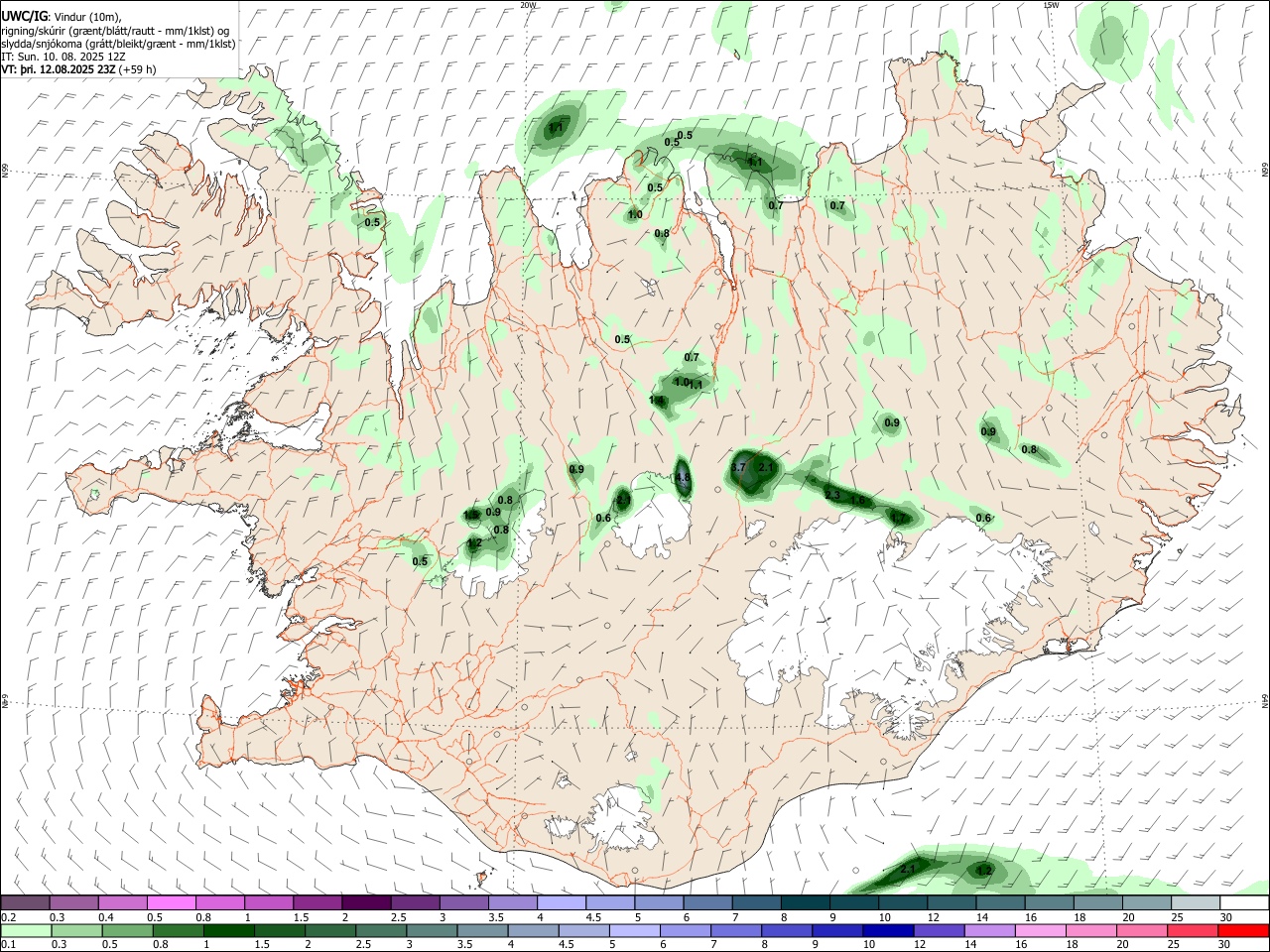The height and width of the screenshot is (952, 1270).
Task: Click the 1.4 precipitation value on the map
Action: coord(657,401)
